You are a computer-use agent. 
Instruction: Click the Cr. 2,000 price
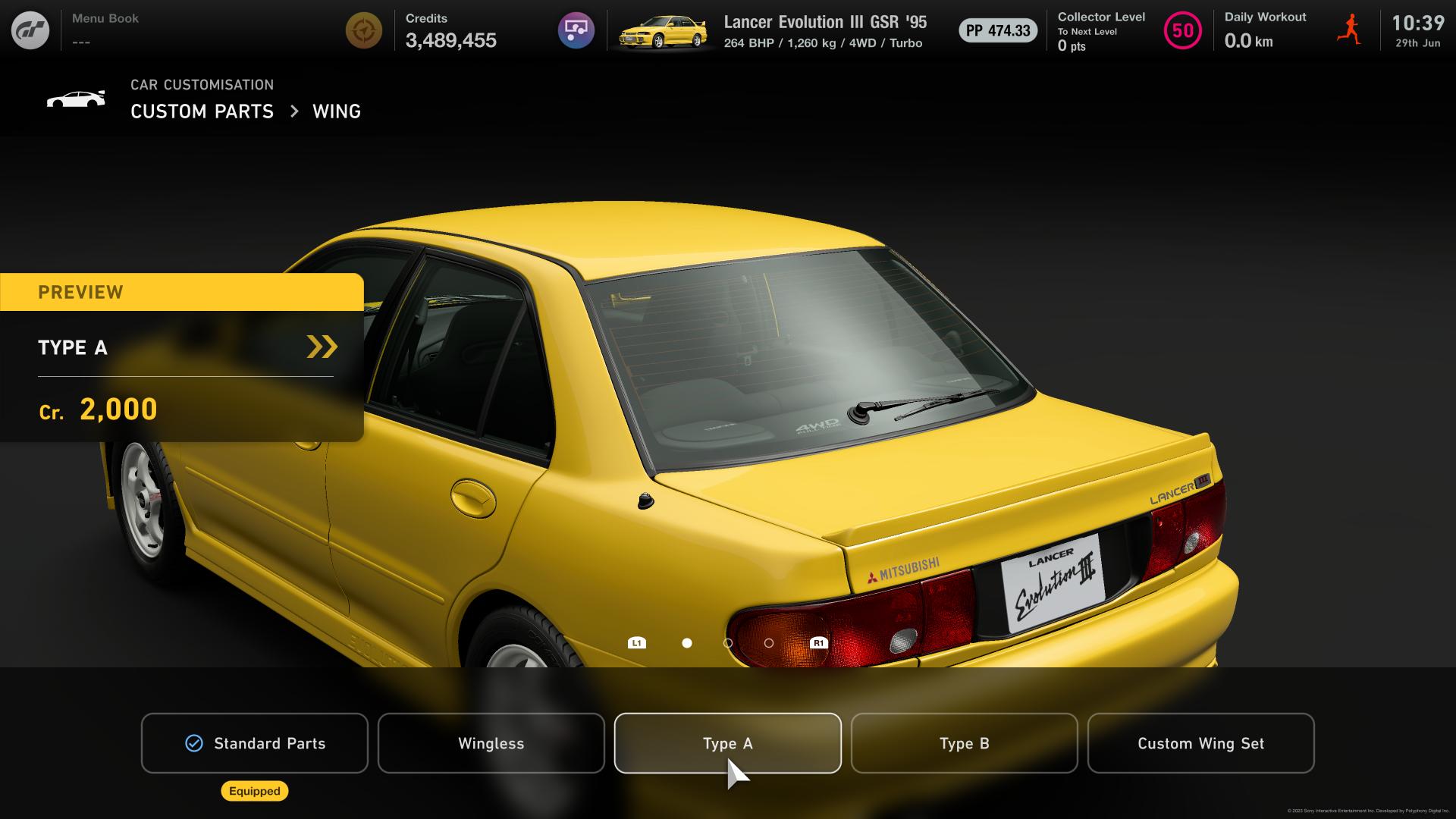click(x=99, y=409)
